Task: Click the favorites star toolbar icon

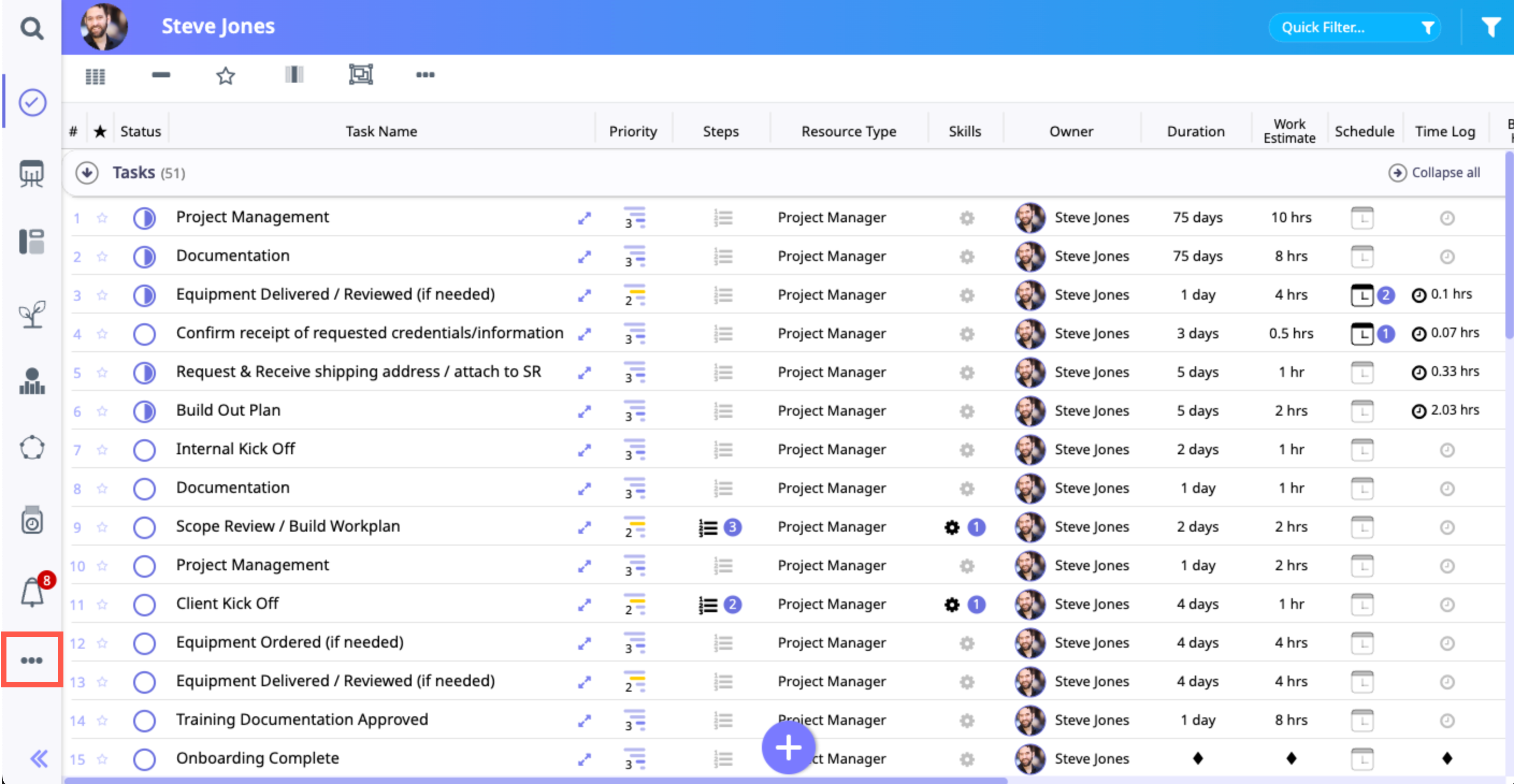Action: coord(225,76)
